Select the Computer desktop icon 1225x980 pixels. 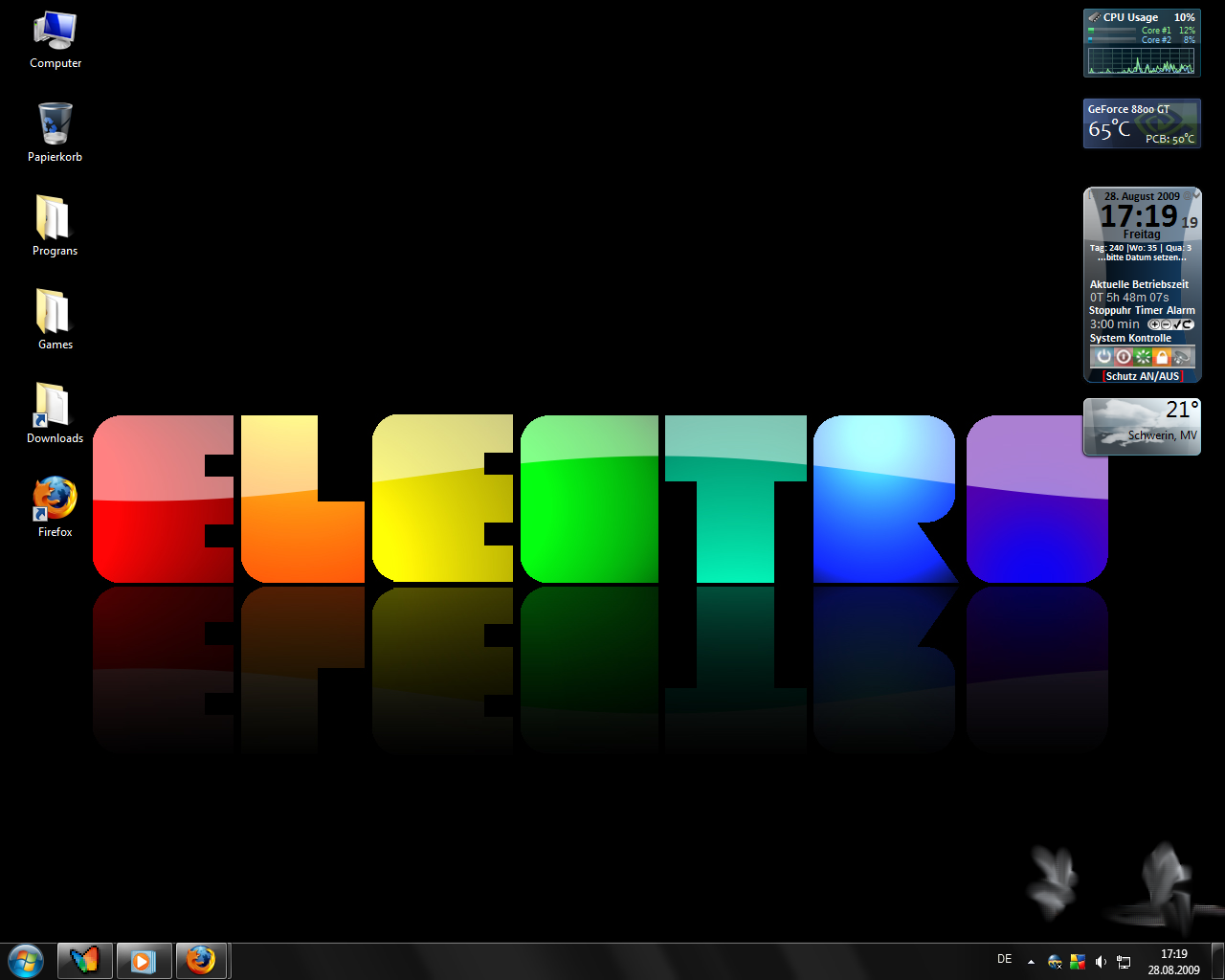point(55,32)
